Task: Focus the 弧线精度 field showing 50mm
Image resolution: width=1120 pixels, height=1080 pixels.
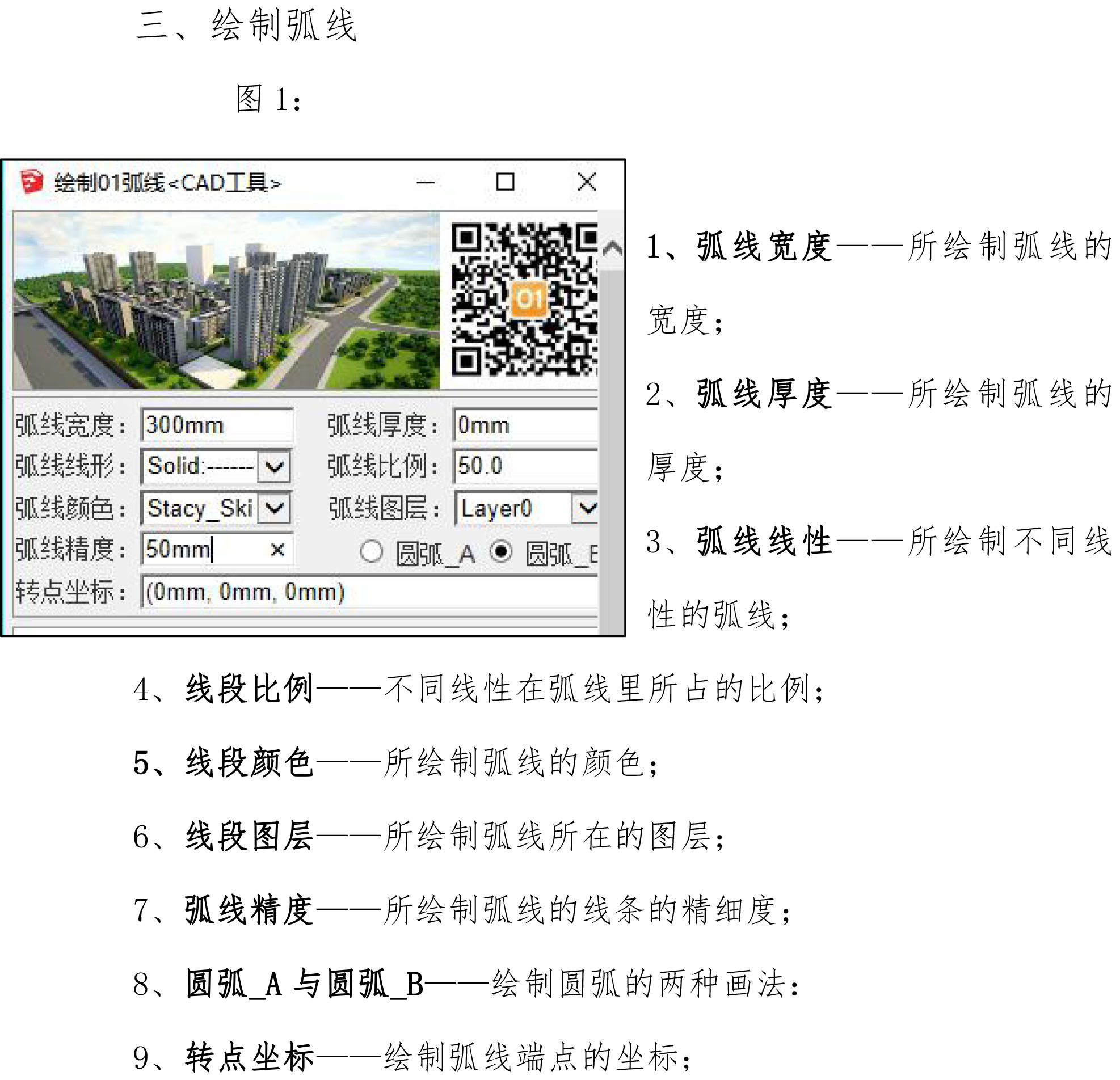Action: [217, 549]
